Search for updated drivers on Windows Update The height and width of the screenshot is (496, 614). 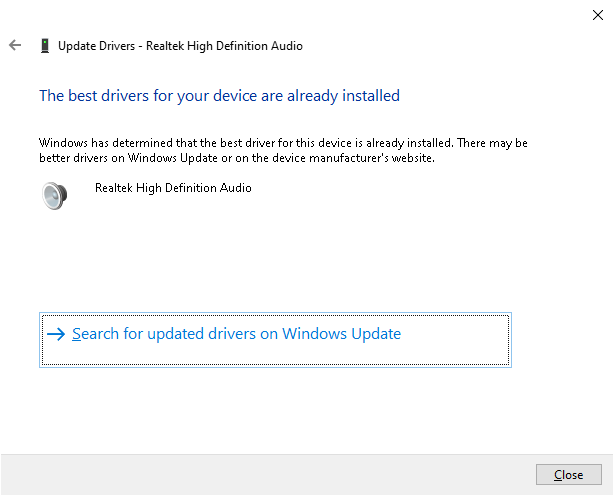pos(275,340)
